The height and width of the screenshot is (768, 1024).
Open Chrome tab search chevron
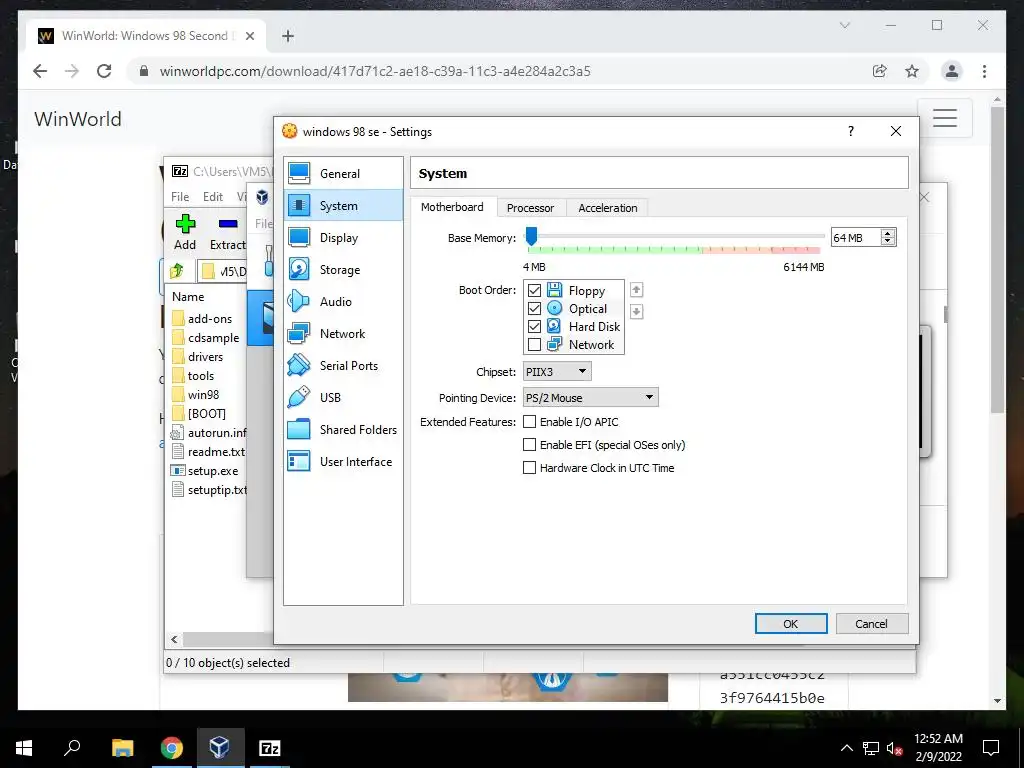[x=844, y=25]
